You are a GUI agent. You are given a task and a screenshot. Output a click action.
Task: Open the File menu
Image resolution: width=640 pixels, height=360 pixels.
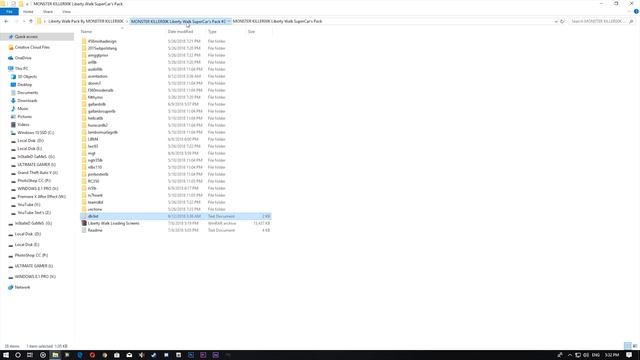pyautogui.click(x=9, y=12)
